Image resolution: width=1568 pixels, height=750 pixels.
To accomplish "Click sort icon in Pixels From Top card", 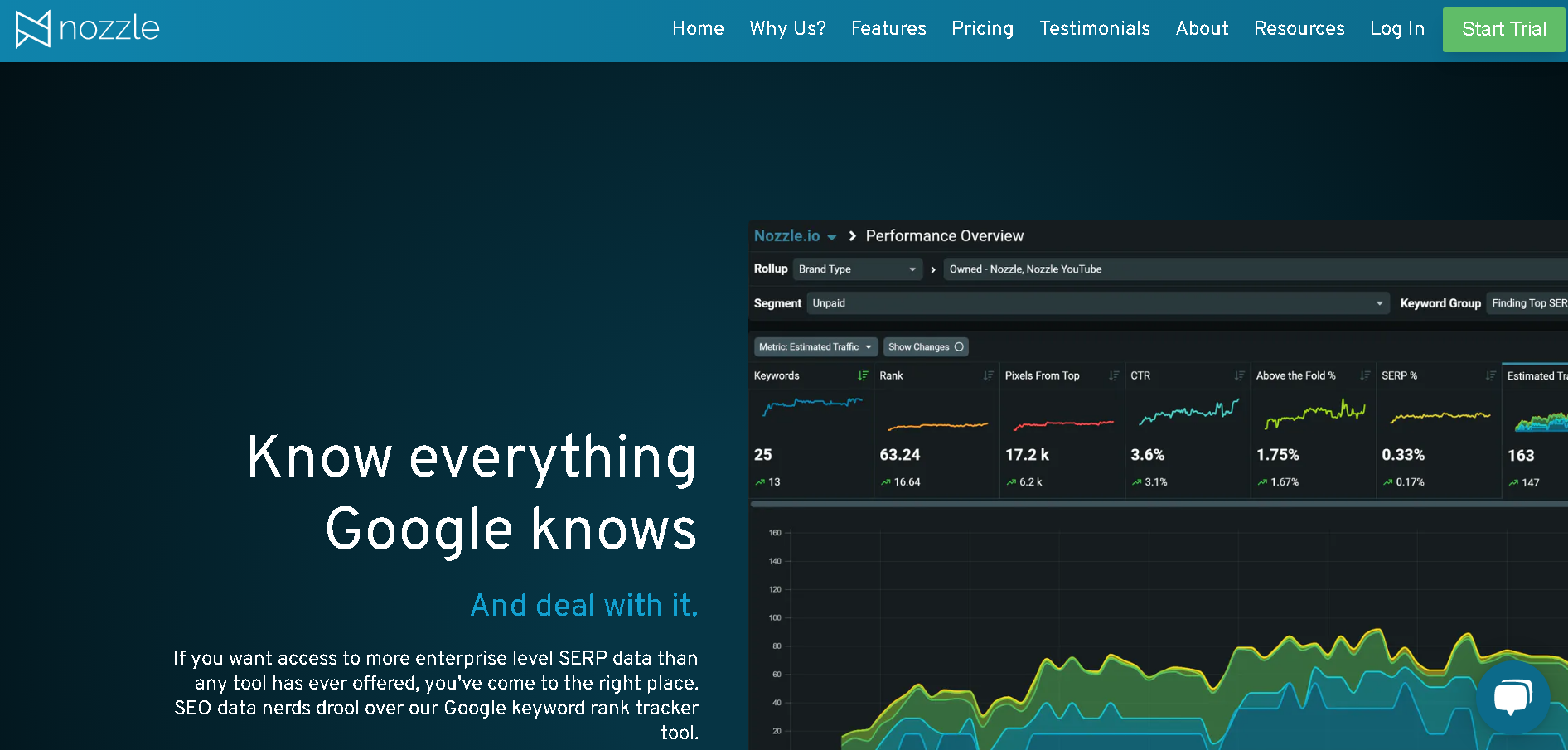I will pyautogui.click(x=1114, y=375).
